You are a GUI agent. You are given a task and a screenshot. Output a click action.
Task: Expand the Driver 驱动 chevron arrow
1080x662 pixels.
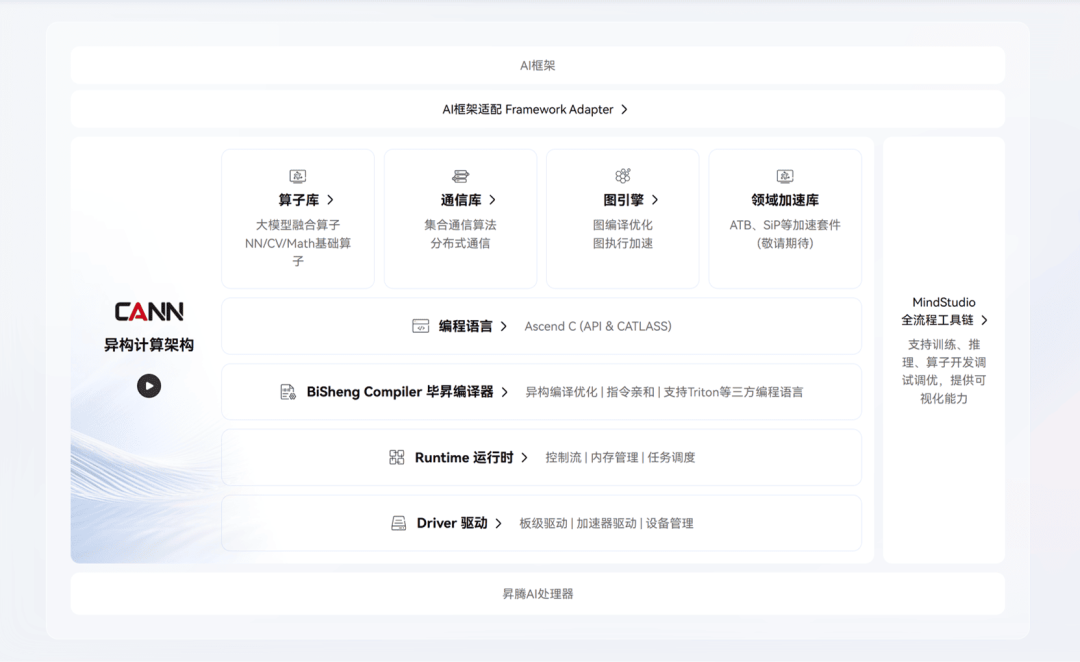click(x=499, y=524)
